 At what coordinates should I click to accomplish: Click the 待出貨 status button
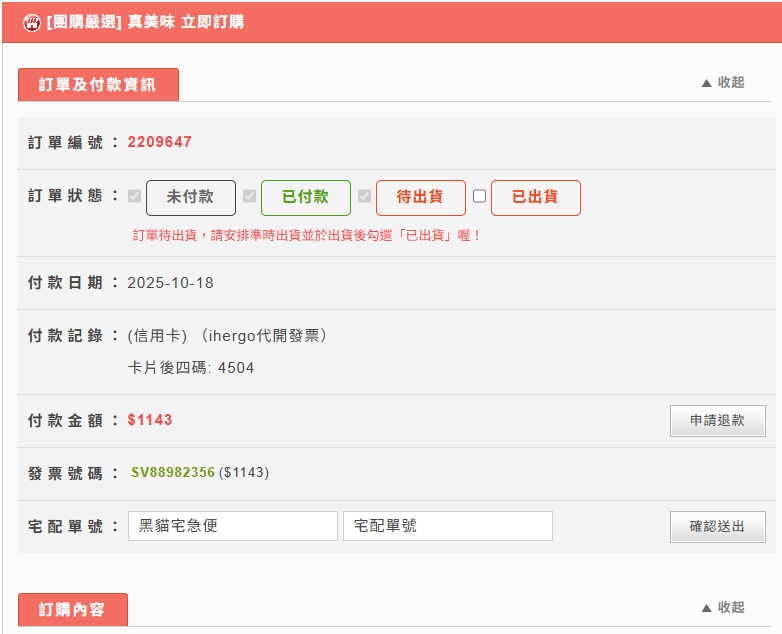point(420,198)
